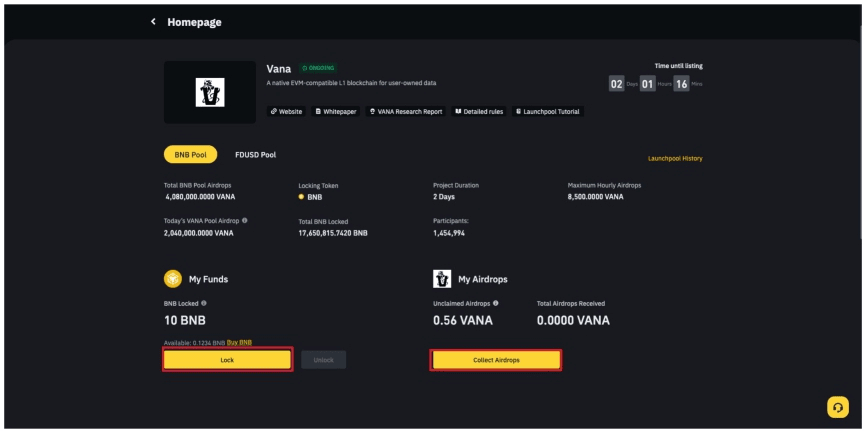Click the participants count 1,454,994
The height and width of the screenshot is (433, 866).
(449, 233)
